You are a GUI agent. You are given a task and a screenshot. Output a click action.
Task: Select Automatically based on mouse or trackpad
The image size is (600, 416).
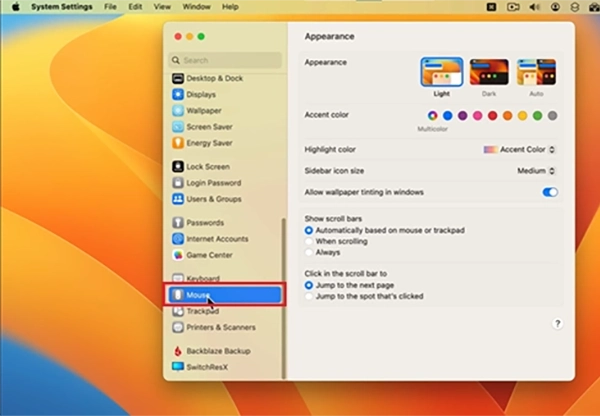[x=308, y=230]
